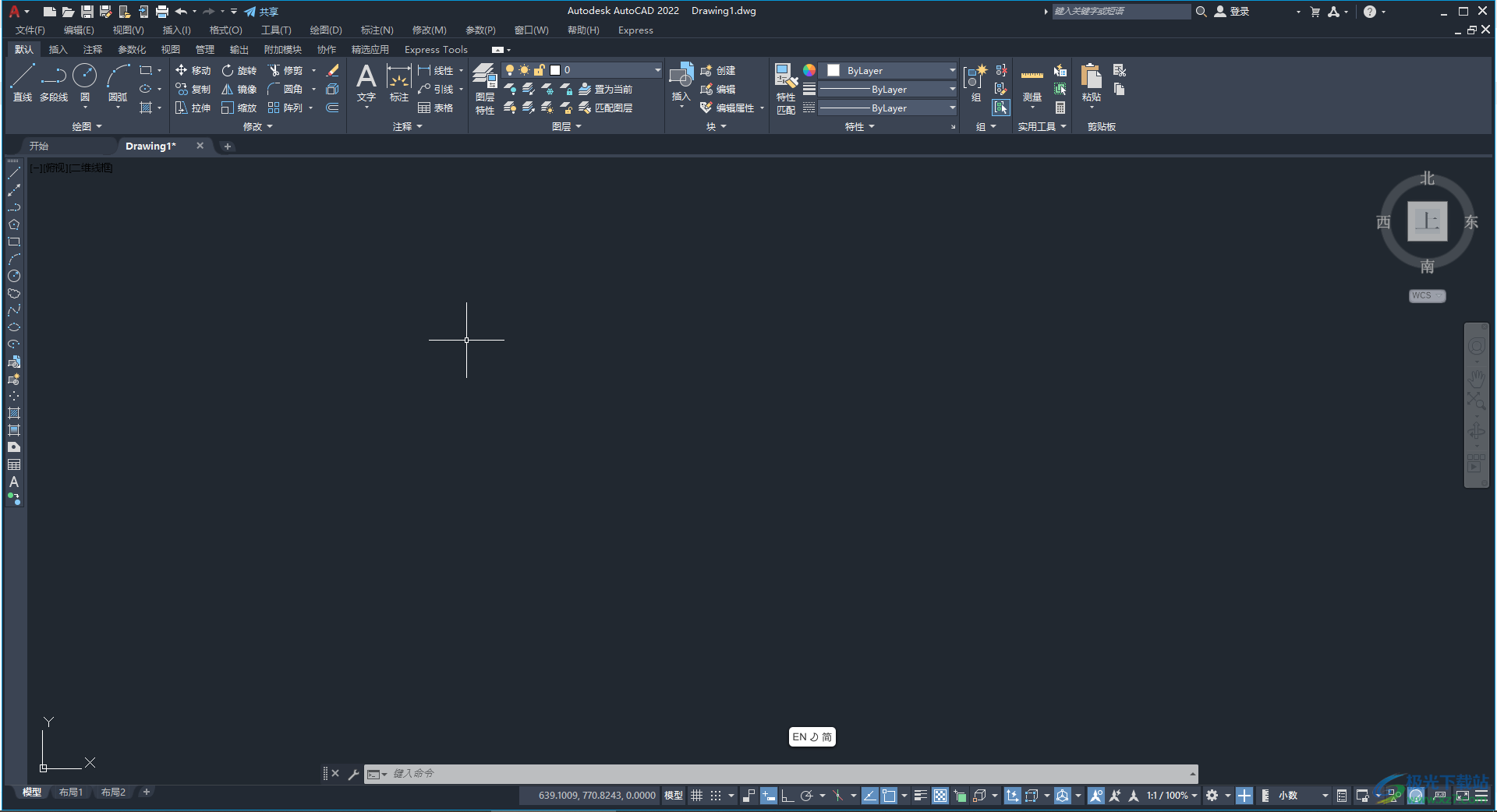The image size is (1497, 812).
Task: Toggle dynamic input in status bar
Action: (x=769, y=796)
